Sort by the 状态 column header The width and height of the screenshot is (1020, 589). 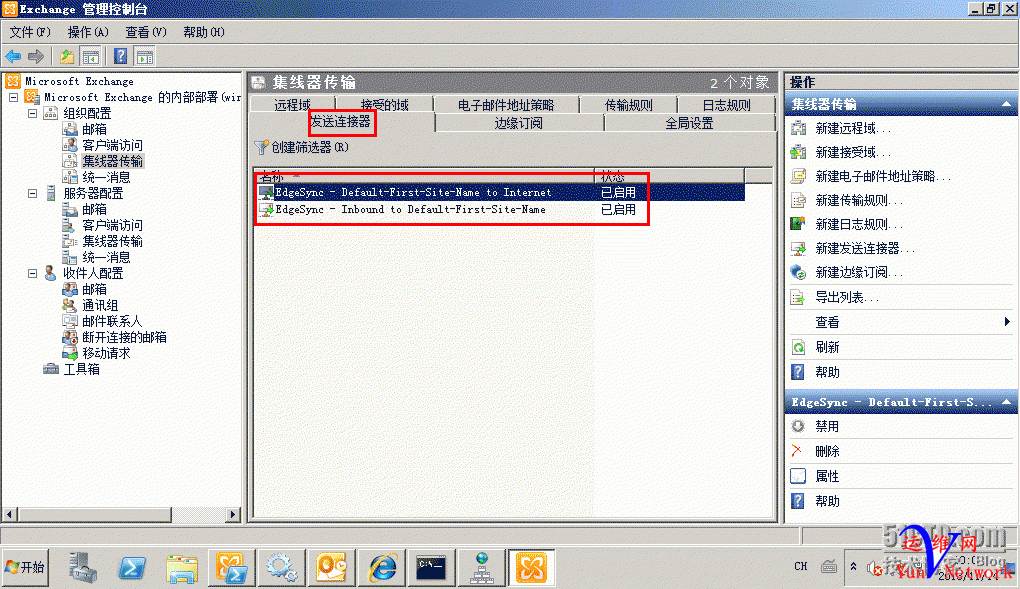(669, 176)
